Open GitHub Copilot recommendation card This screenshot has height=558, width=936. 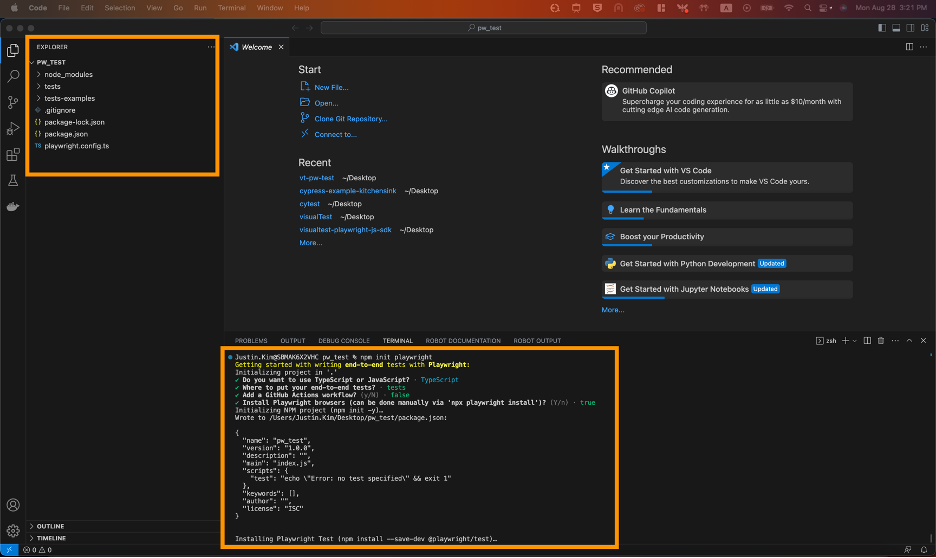[727, 101]
